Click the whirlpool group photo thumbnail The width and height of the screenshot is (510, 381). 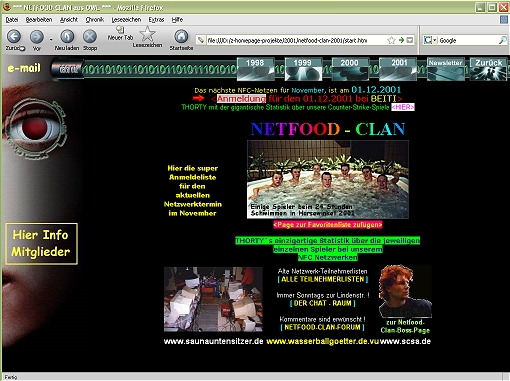[328, 179]
